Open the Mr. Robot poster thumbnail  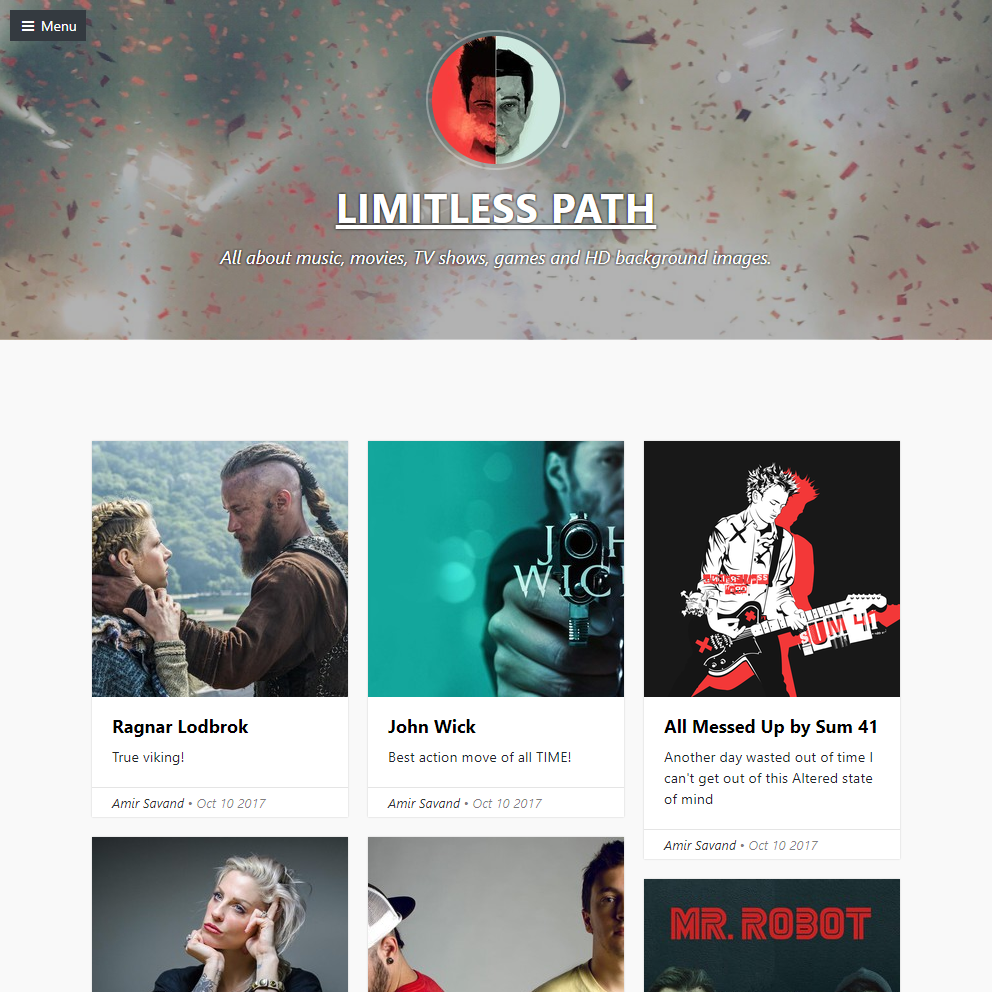(x=772, y=935)
